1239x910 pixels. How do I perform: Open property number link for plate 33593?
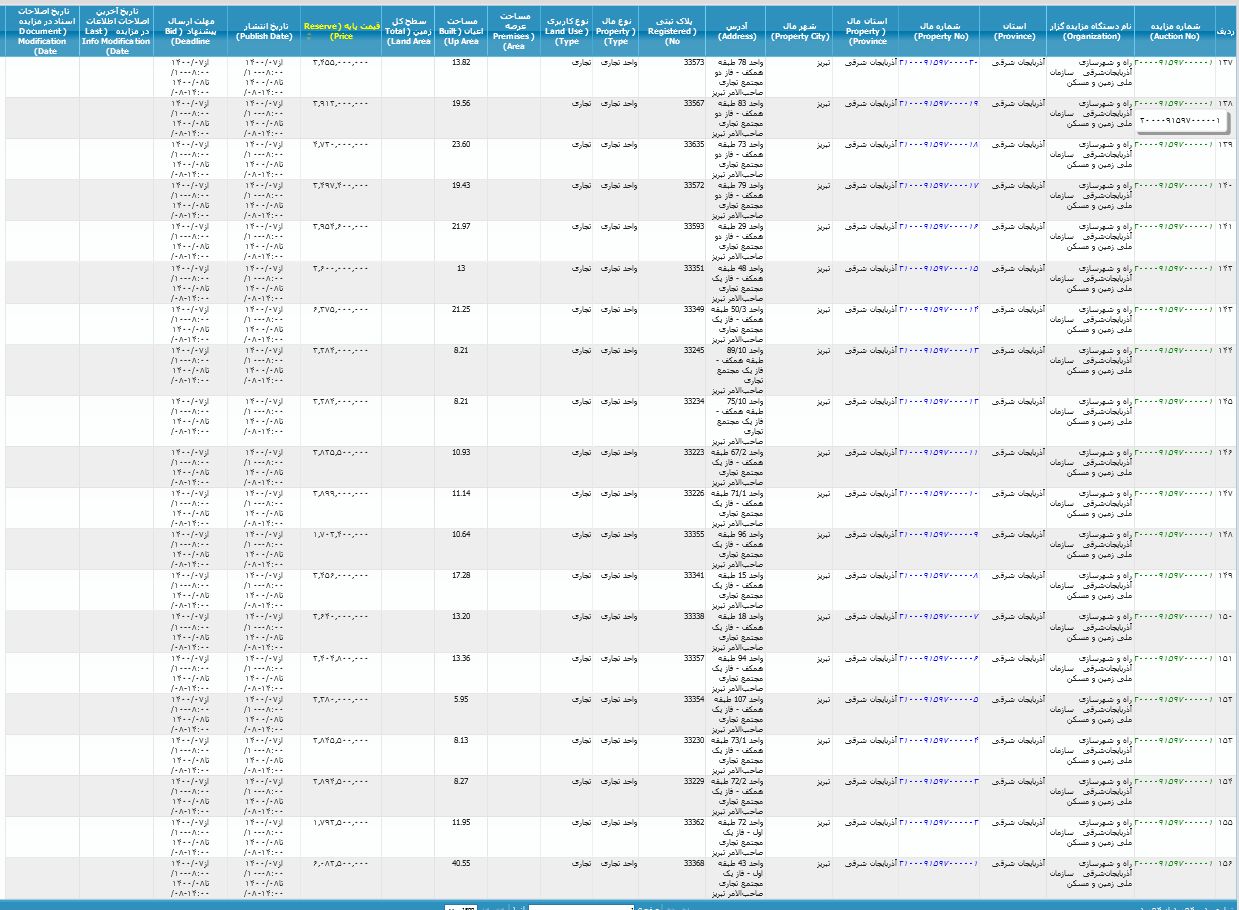(939, 226)
